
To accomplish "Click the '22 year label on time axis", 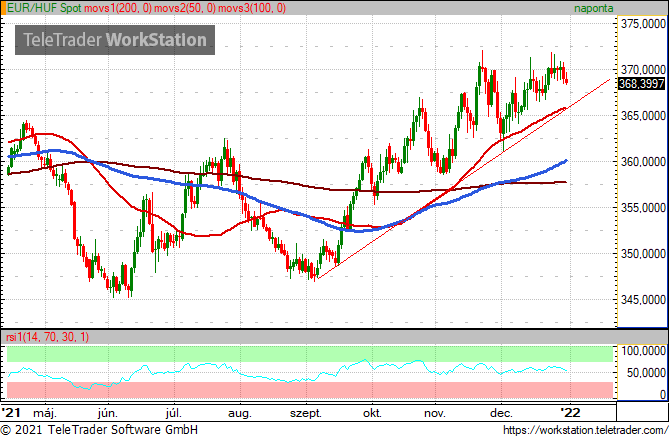I will pos(570,413).
